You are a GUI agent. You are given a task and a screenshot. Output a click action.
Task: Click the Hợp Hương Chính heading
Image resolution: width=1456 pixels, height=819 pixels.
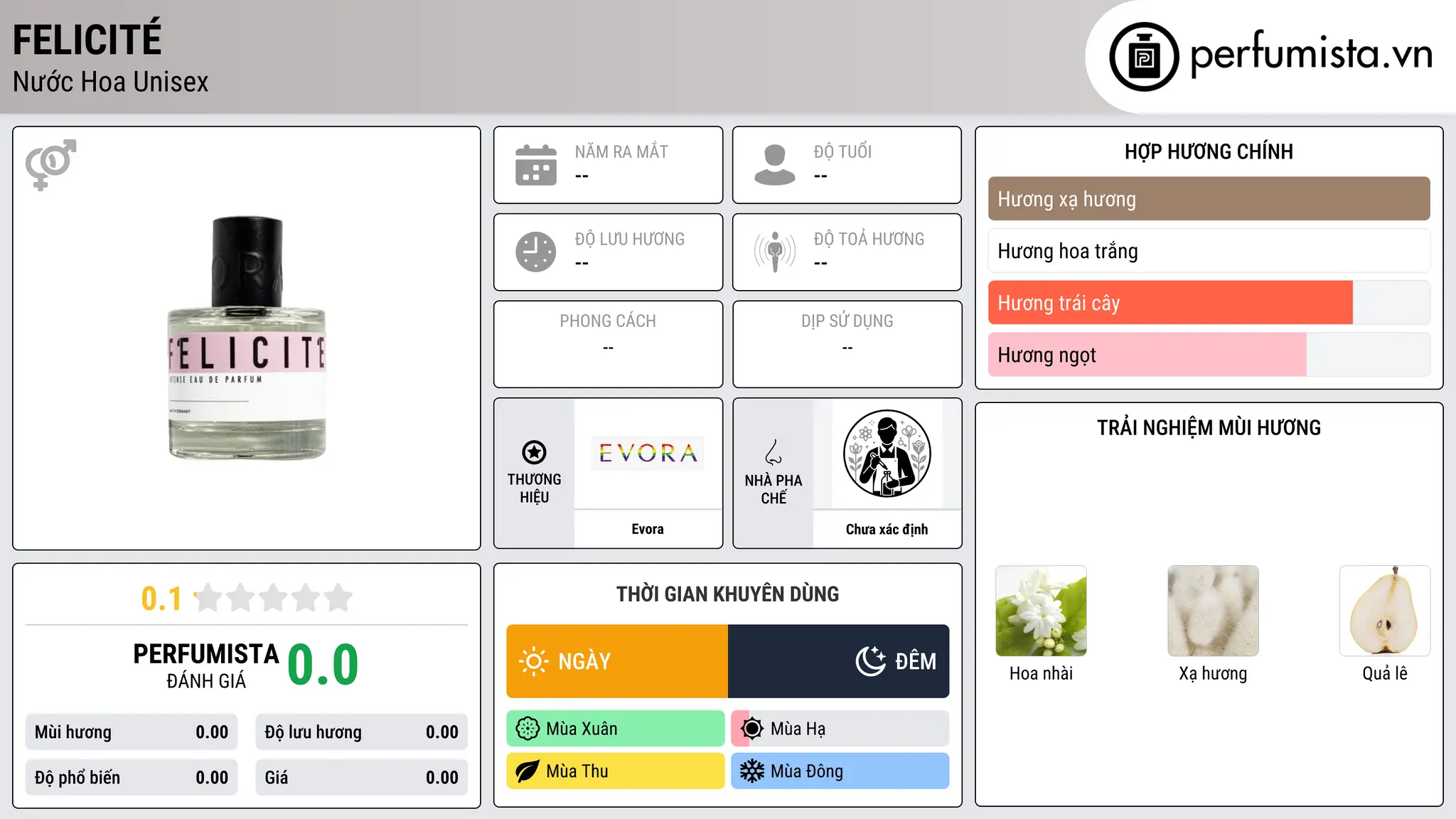point(1209,151)
